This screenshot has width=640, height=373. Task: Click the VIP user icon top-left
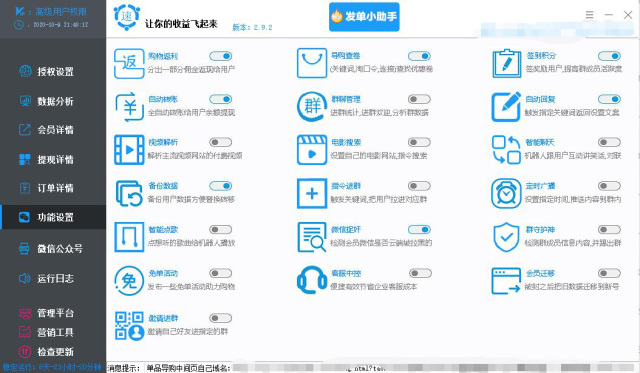pos(20,11)
